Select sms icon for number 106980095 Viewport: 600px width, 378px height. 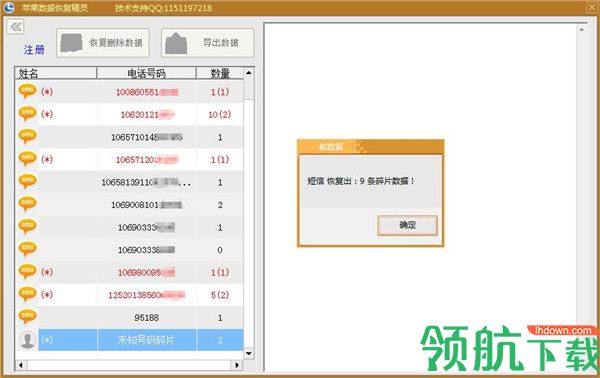click(28, 272)
